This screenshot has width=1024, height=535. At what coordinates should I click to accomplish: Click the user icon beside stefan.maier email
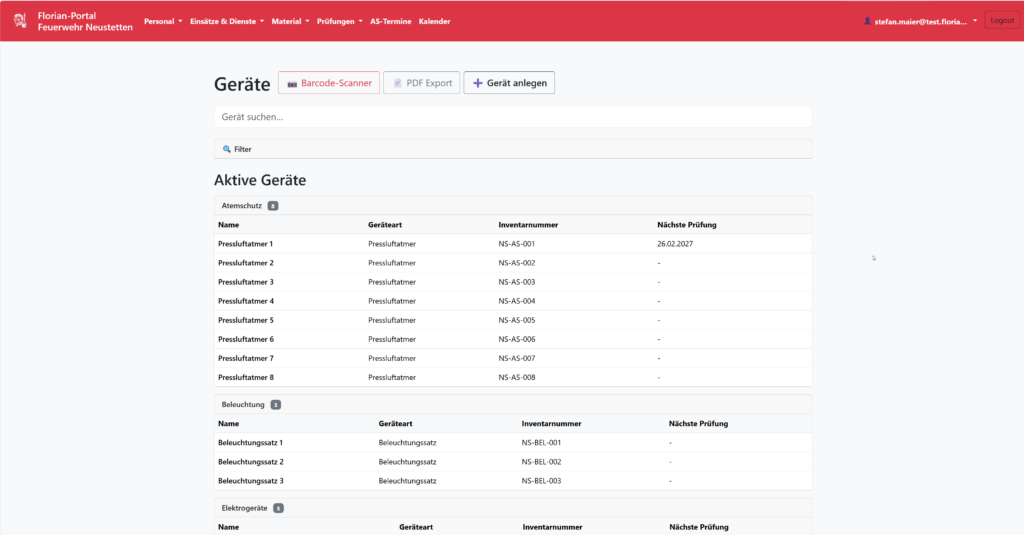(867, 21)
